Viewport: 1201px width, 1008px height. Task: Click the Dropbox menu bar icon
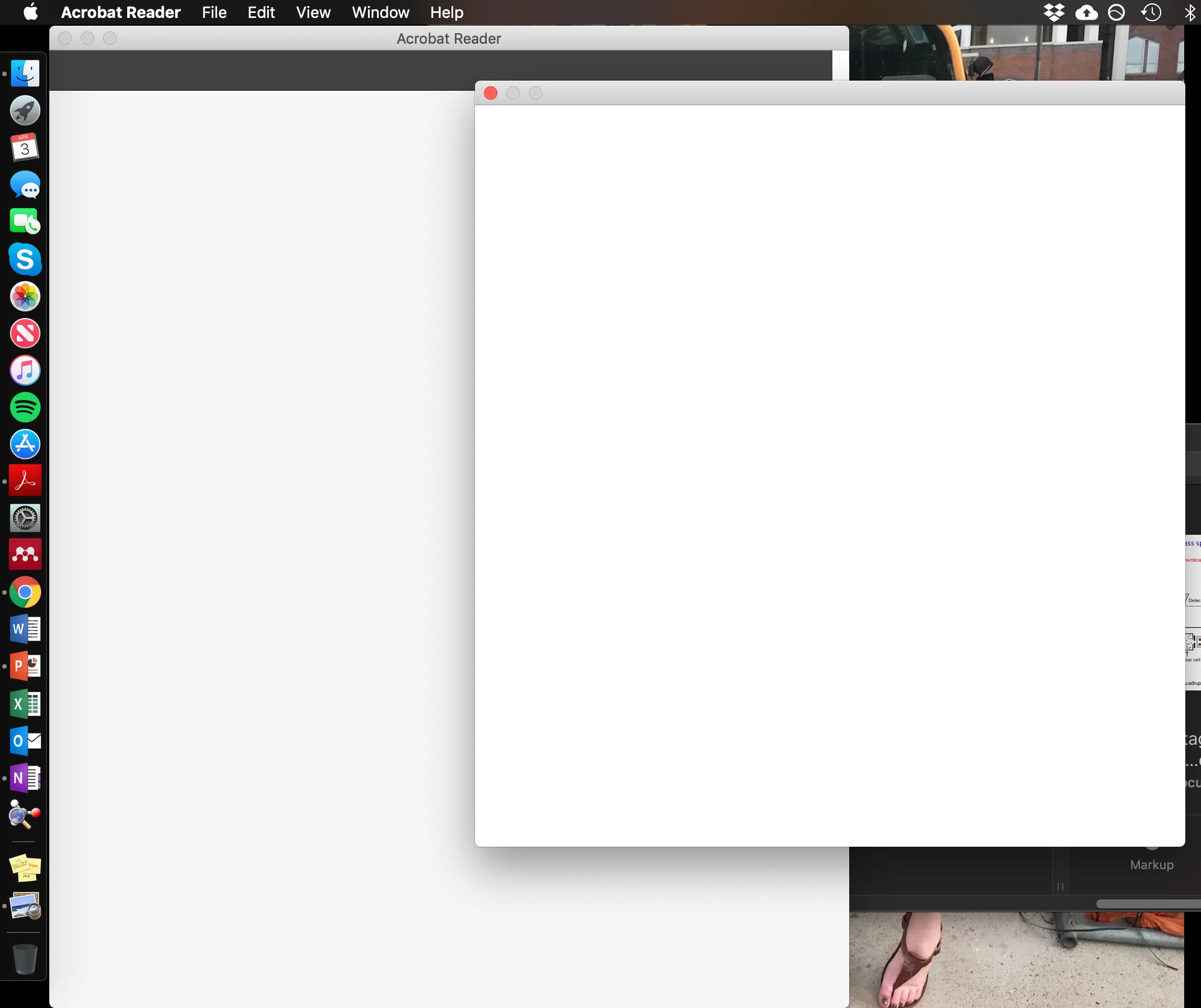point(1054,12)
